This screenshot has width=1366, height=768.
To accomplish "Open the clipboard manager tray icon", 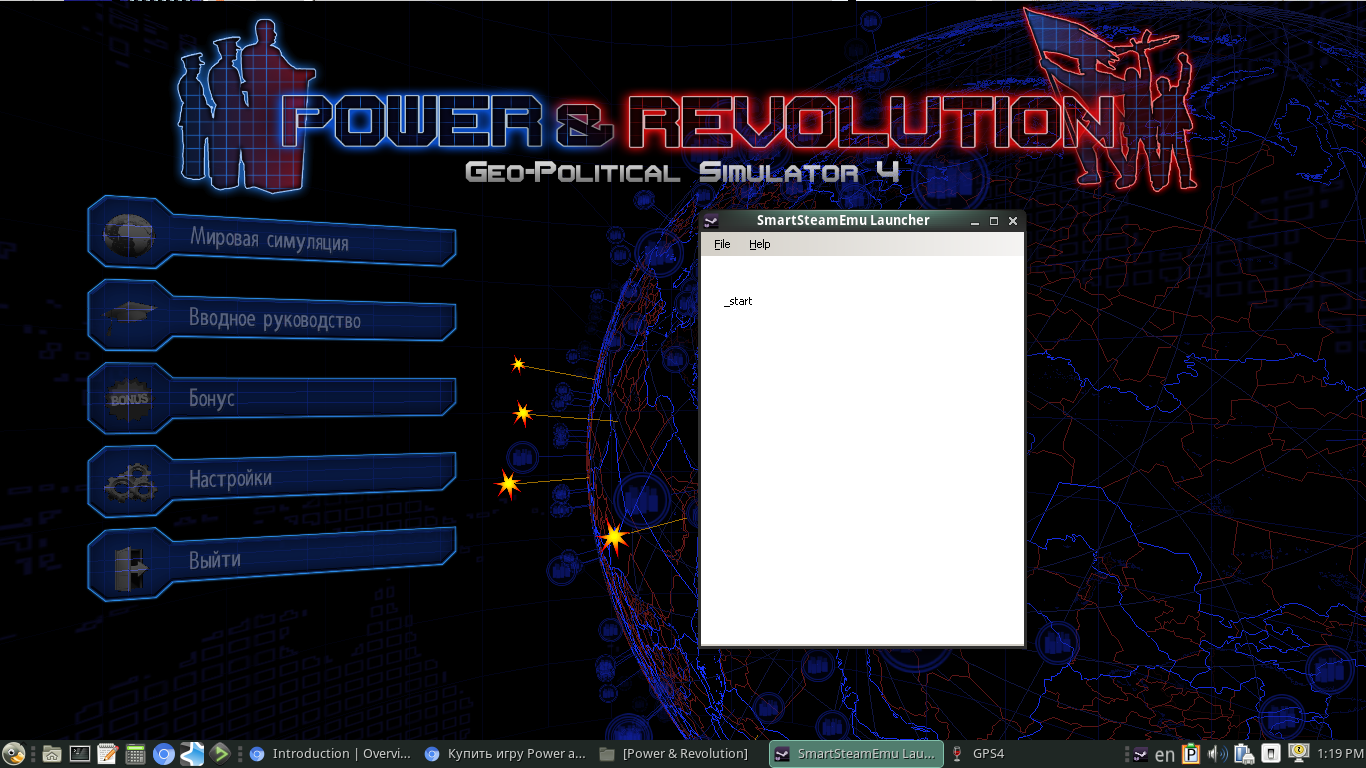I will pos(1244,754).
